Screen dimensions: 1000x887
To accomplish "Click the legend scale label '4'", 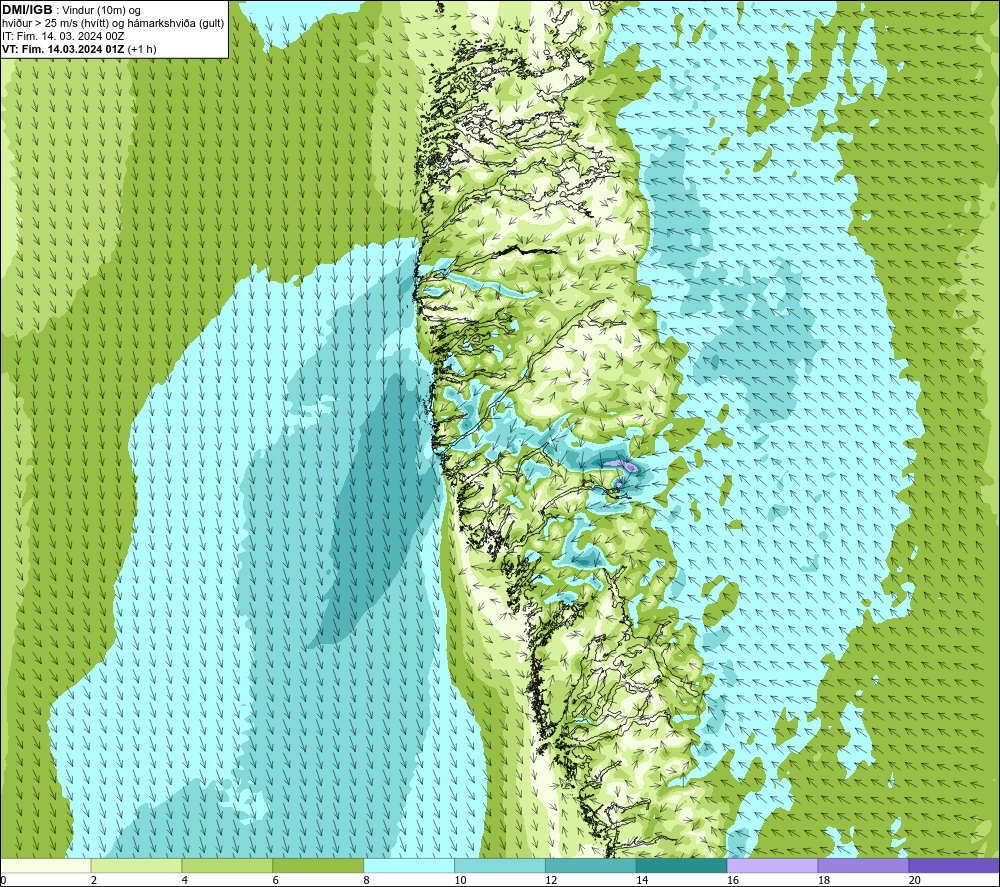I will [184, 880].
